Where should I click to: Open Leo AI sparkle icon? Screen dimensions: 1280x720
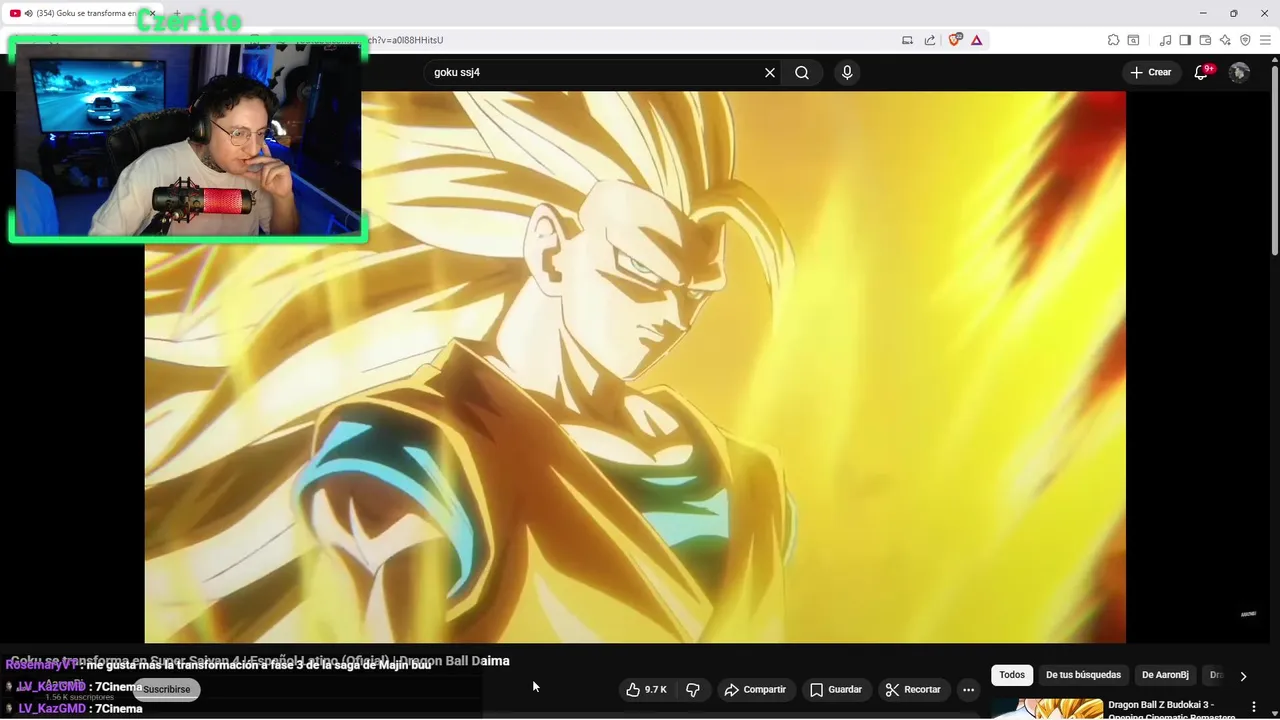[1225, 40]
